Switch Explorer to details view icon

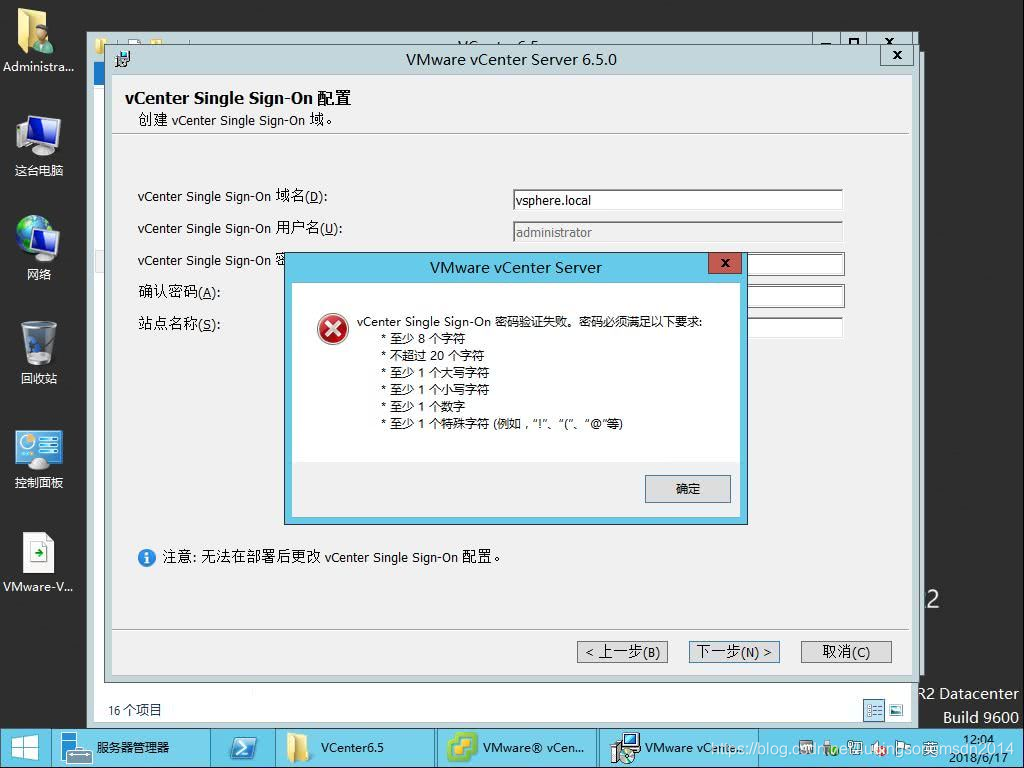(x=874, y=711)
